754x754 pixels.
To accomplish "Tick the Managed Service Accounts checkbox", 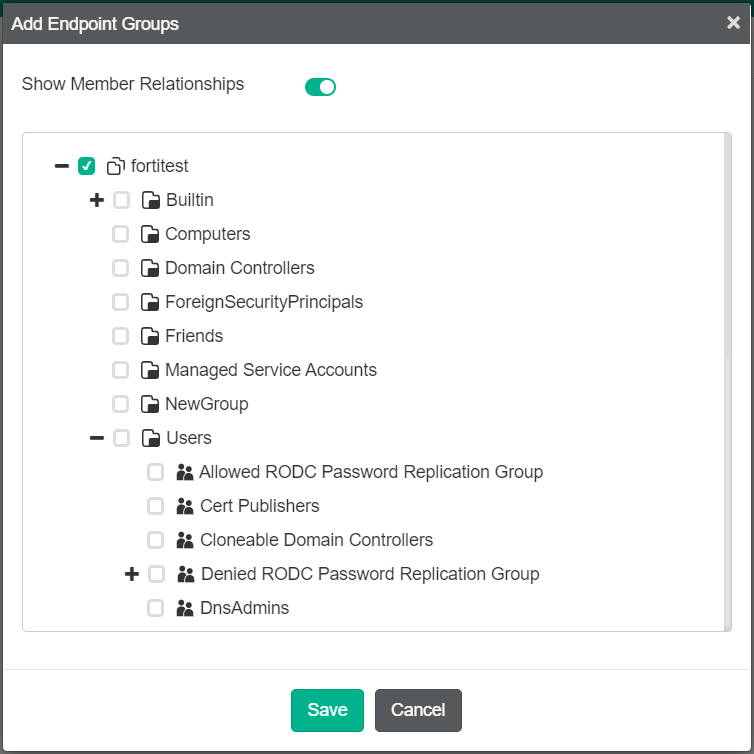I will click(x=121, y=370).
